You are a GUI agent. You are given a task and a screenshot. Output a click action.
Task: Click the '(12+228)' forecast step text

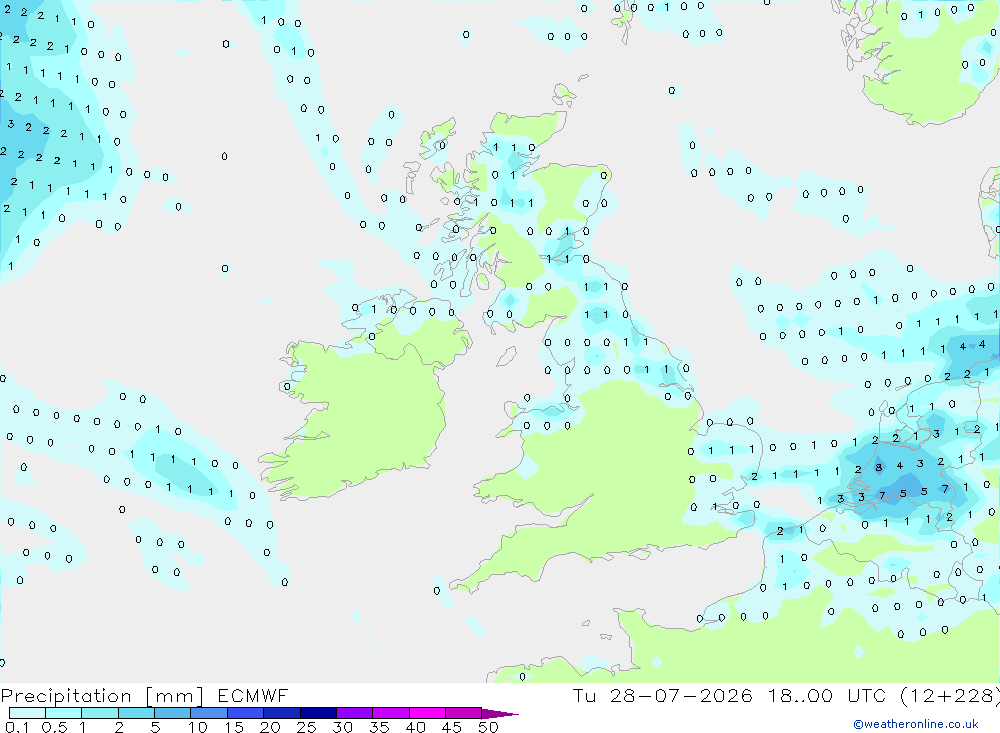[950, 696]
